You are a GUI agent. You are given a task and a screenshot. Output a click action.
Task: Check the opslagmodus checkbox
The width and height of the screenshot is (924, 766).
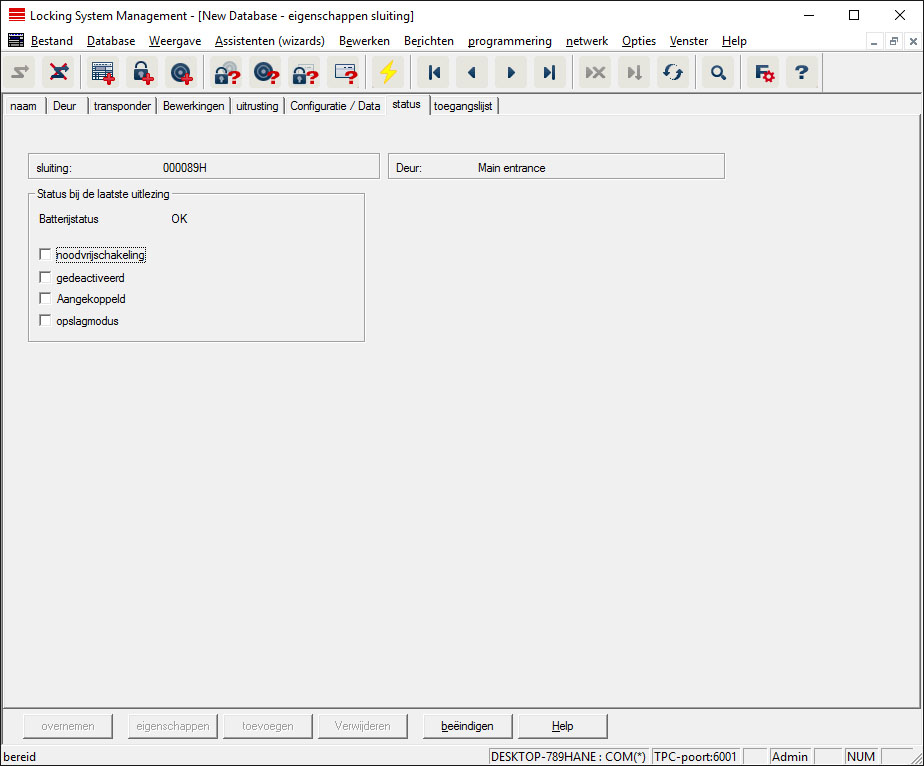click(45, 321)
